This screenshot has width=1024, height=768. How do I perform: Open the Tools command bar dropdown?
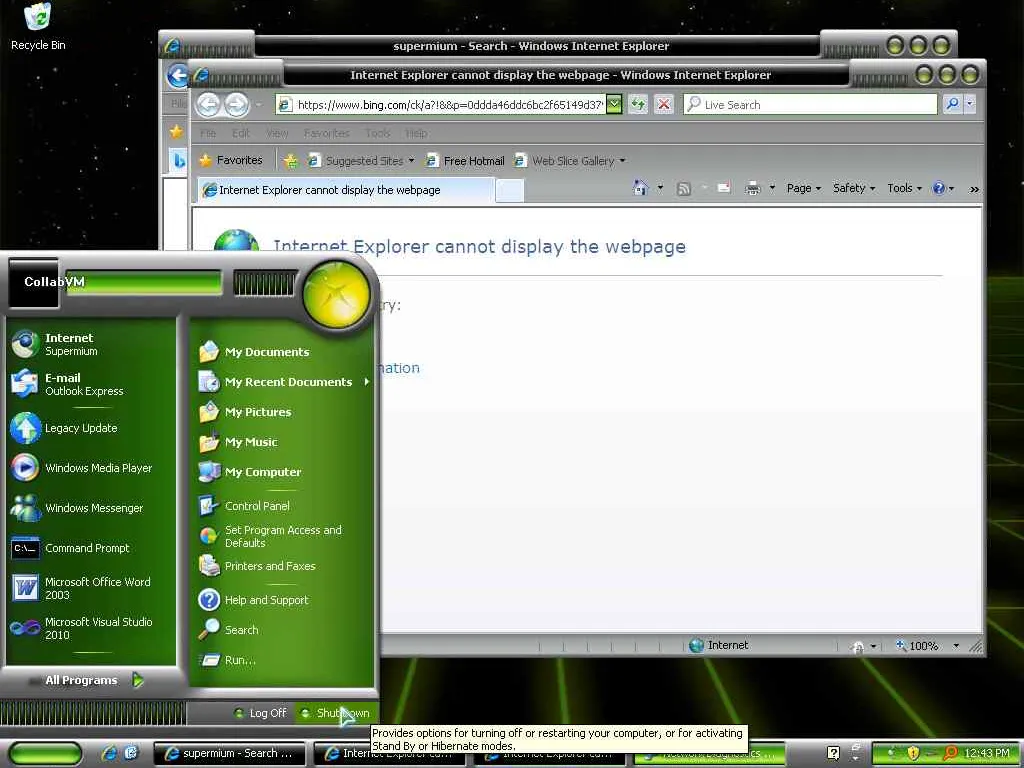point(904,189)
